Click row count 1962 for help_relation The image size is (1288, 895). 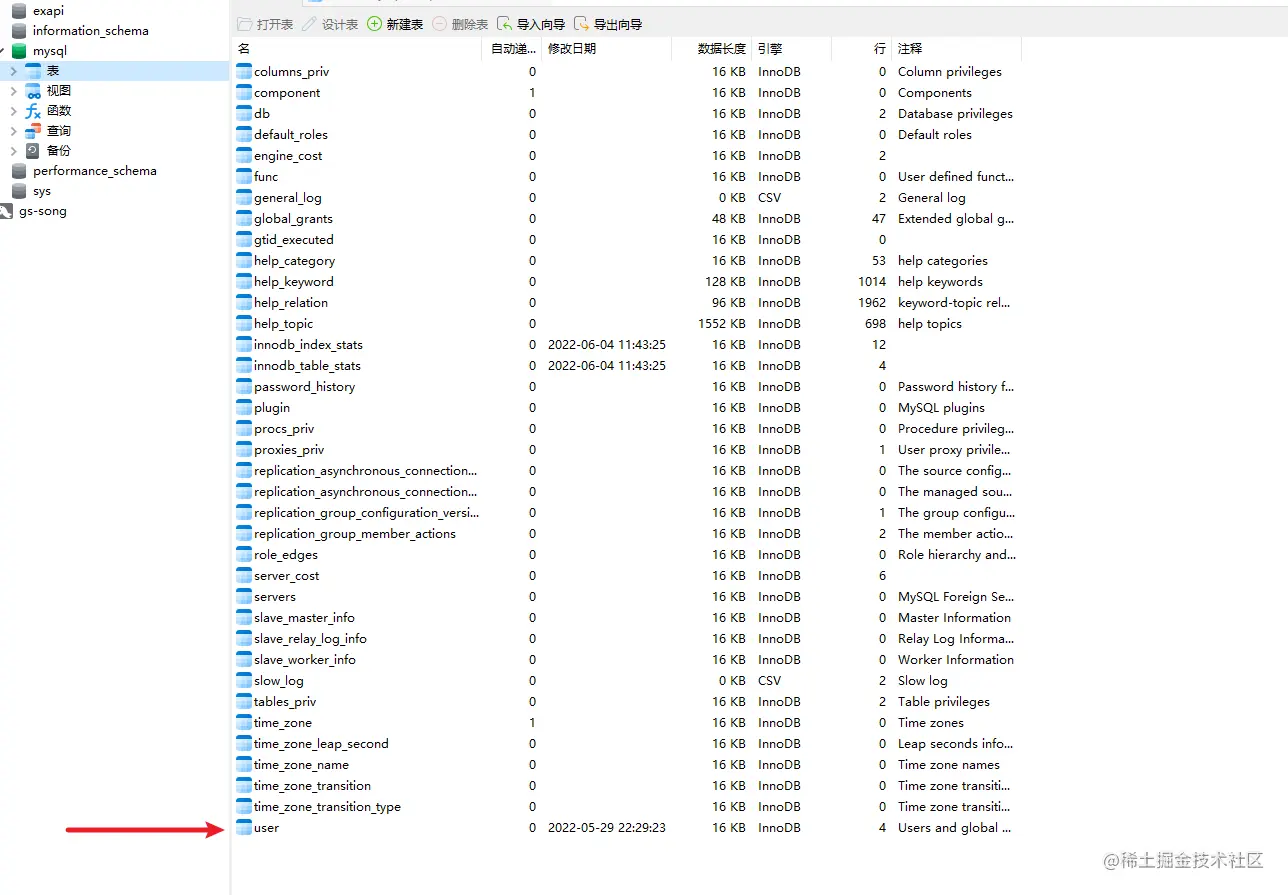coord(872,302)
